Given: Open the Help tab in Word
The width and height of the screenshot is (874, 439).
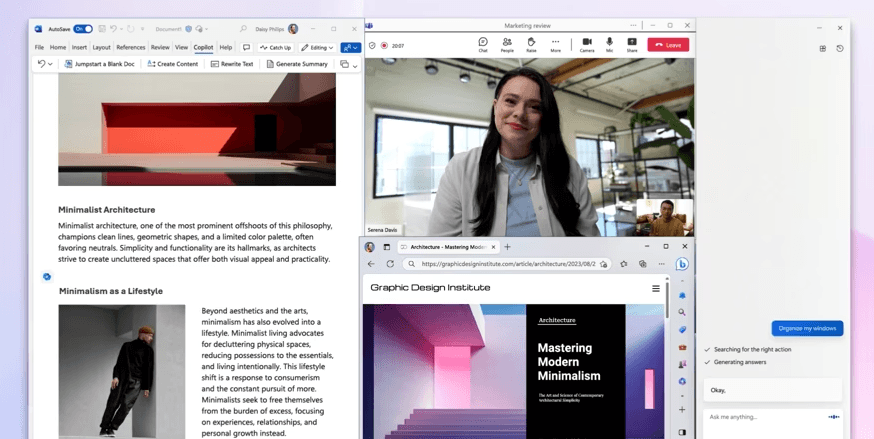Looking at the screenshot, I should coord(226,47).
